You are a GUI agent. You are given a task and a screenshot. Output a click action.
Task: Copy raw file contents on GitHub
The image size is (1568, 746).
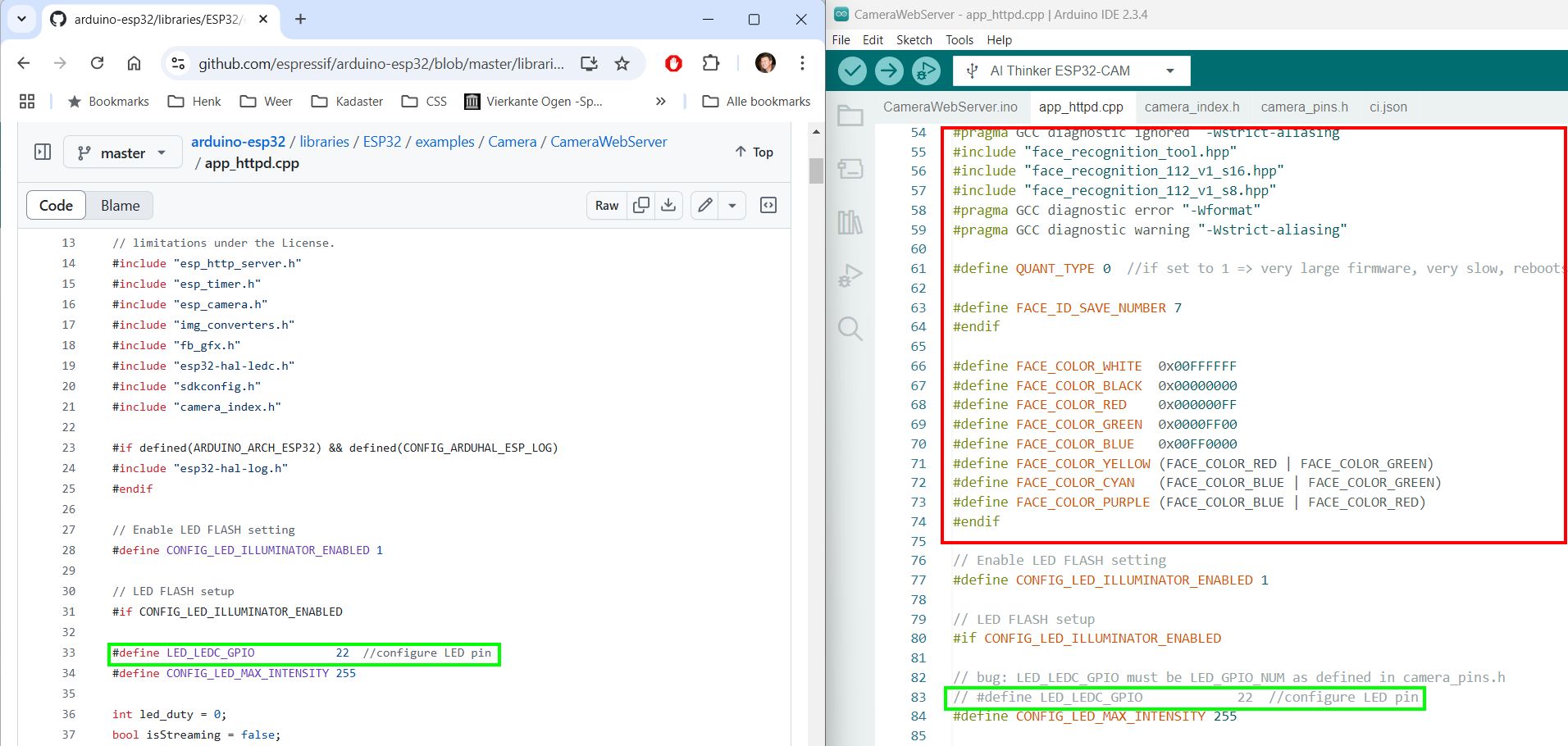pos(641,205)
